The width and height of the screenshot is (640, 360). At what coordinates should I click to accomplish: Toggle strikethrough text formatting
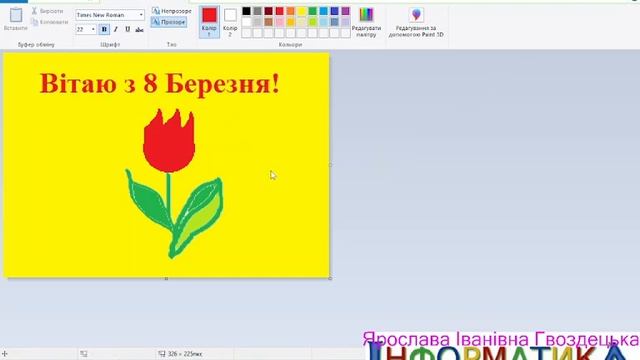pyautogui.click(x=139, y=29)
